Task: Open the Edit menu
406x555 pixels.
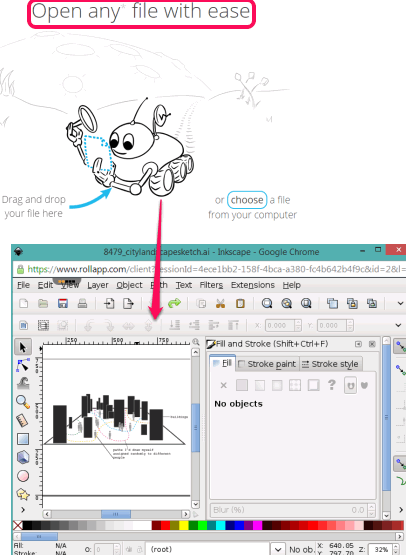Action: [x=45, y=285]
